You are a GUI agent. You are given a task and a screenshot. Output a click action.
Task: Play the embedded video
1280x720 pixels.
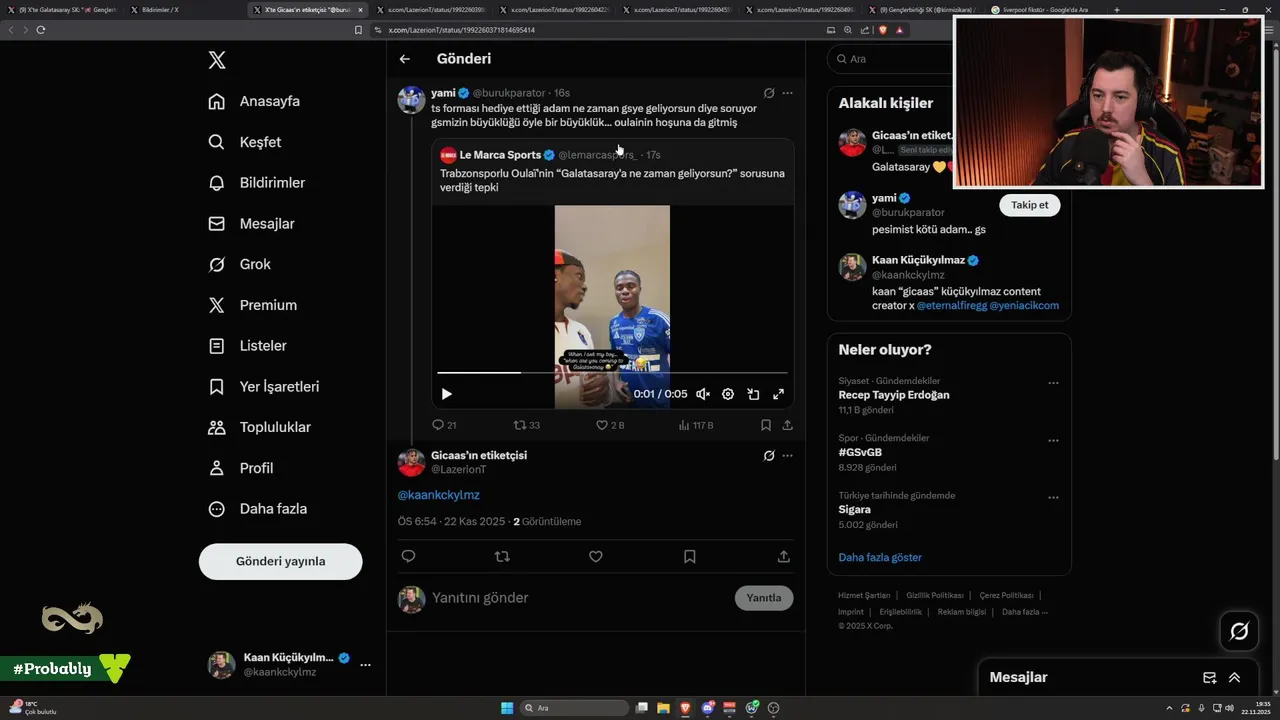[446, 394]
